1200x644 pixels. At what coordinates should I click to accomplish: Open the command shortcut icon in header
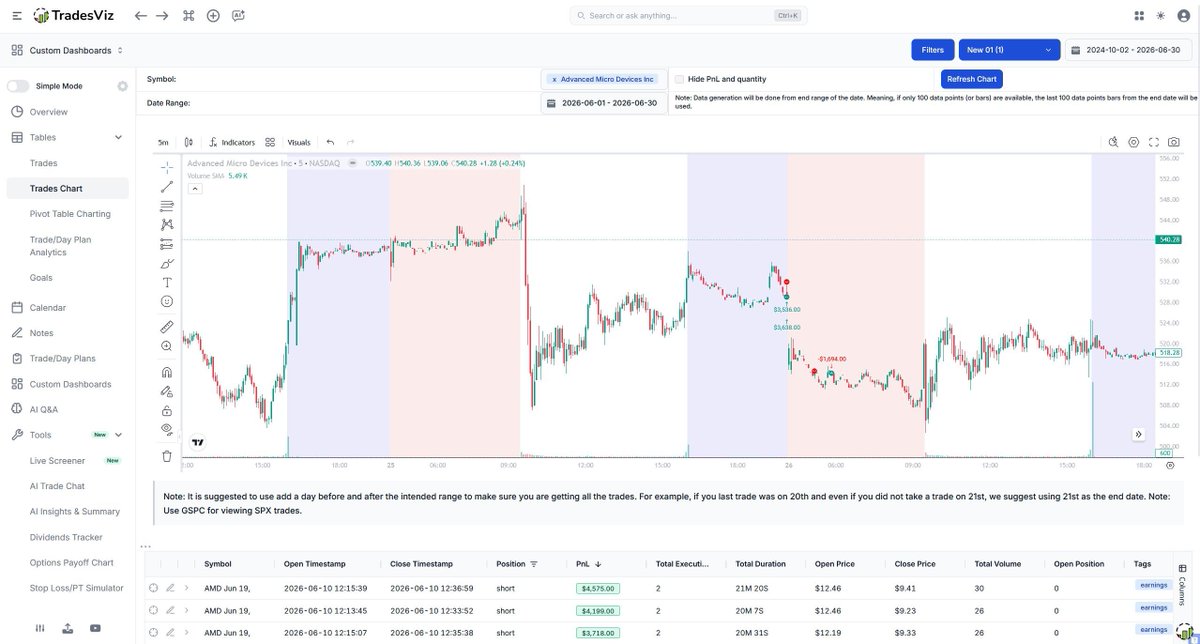(188, 16)
